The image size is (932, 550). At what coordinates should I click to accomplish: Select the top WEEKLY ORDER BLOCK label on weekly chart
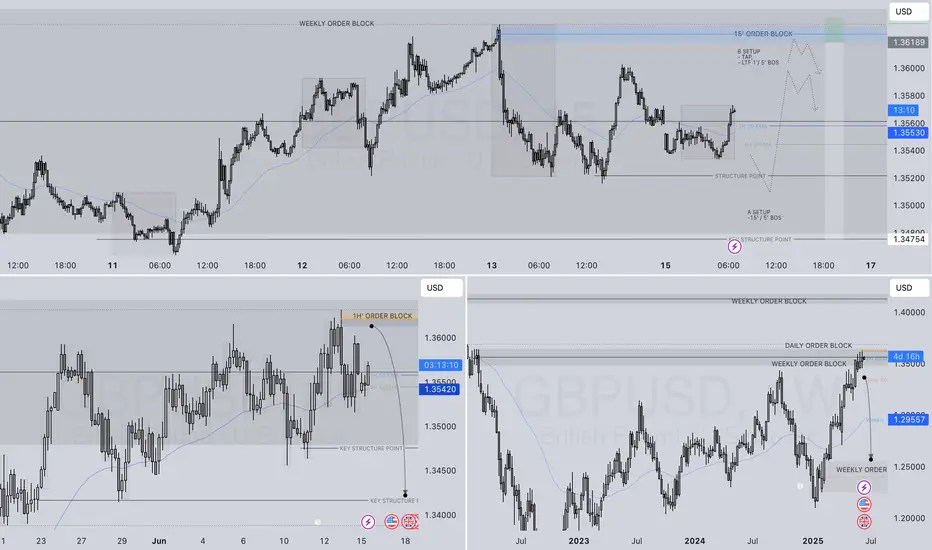point(769,301)
